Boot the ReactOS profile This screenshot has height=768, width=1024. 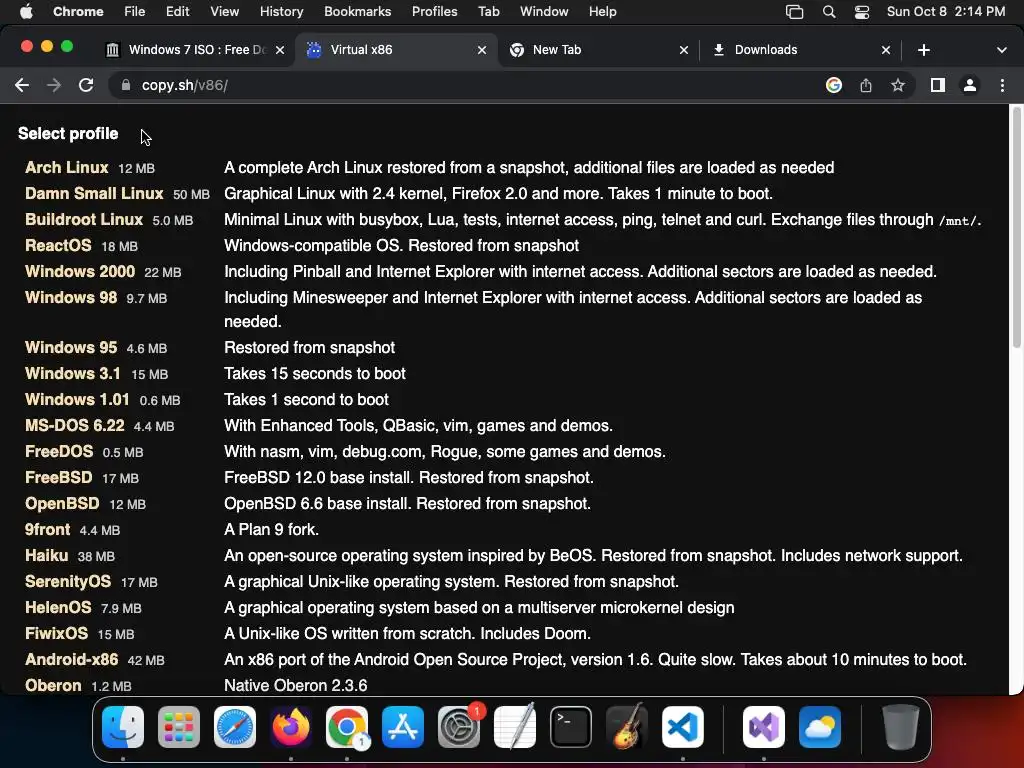click(x=58, y=246)
